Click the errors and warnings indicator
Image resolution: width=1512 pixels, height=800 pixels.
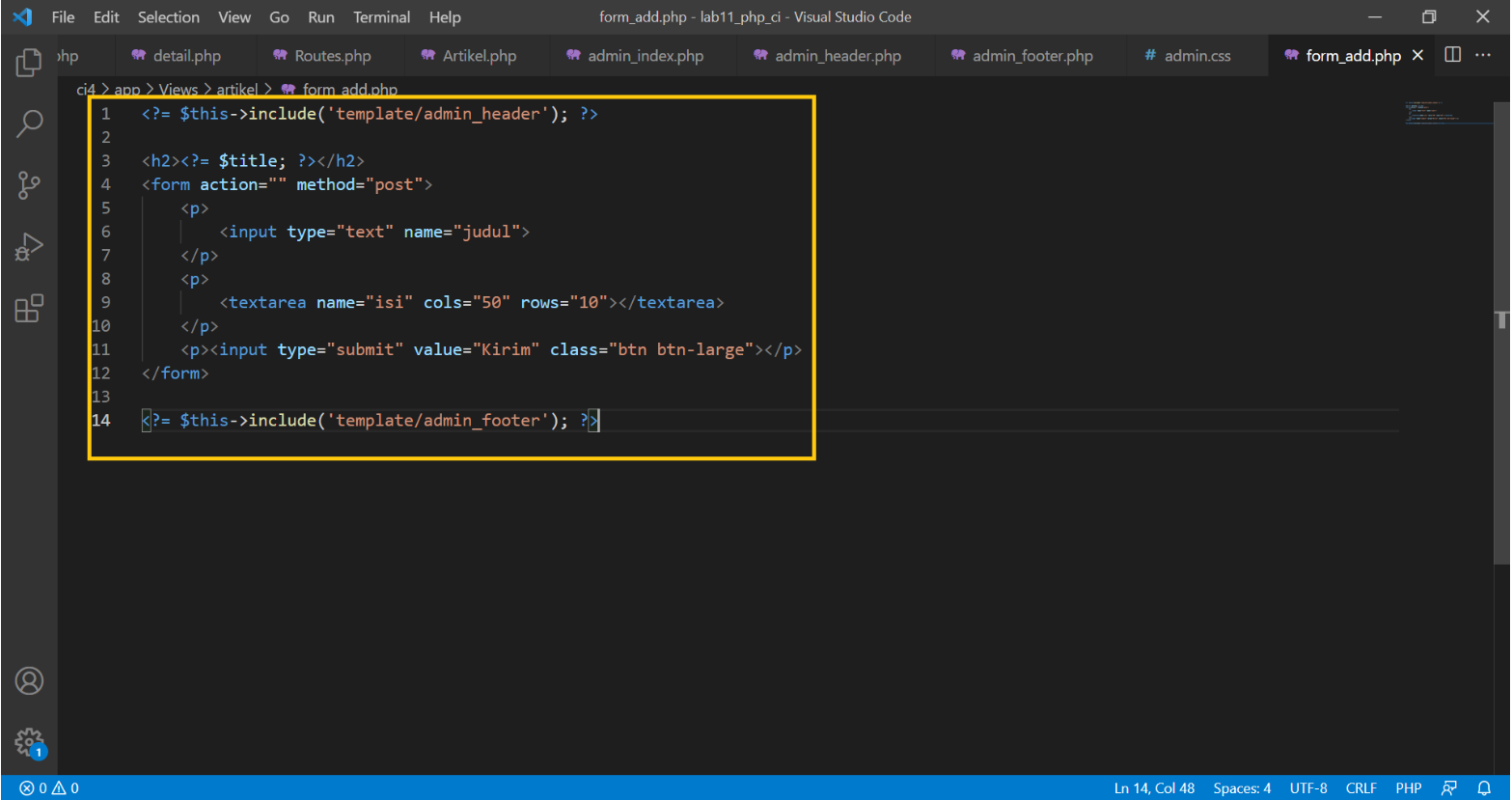pos(41,787)
